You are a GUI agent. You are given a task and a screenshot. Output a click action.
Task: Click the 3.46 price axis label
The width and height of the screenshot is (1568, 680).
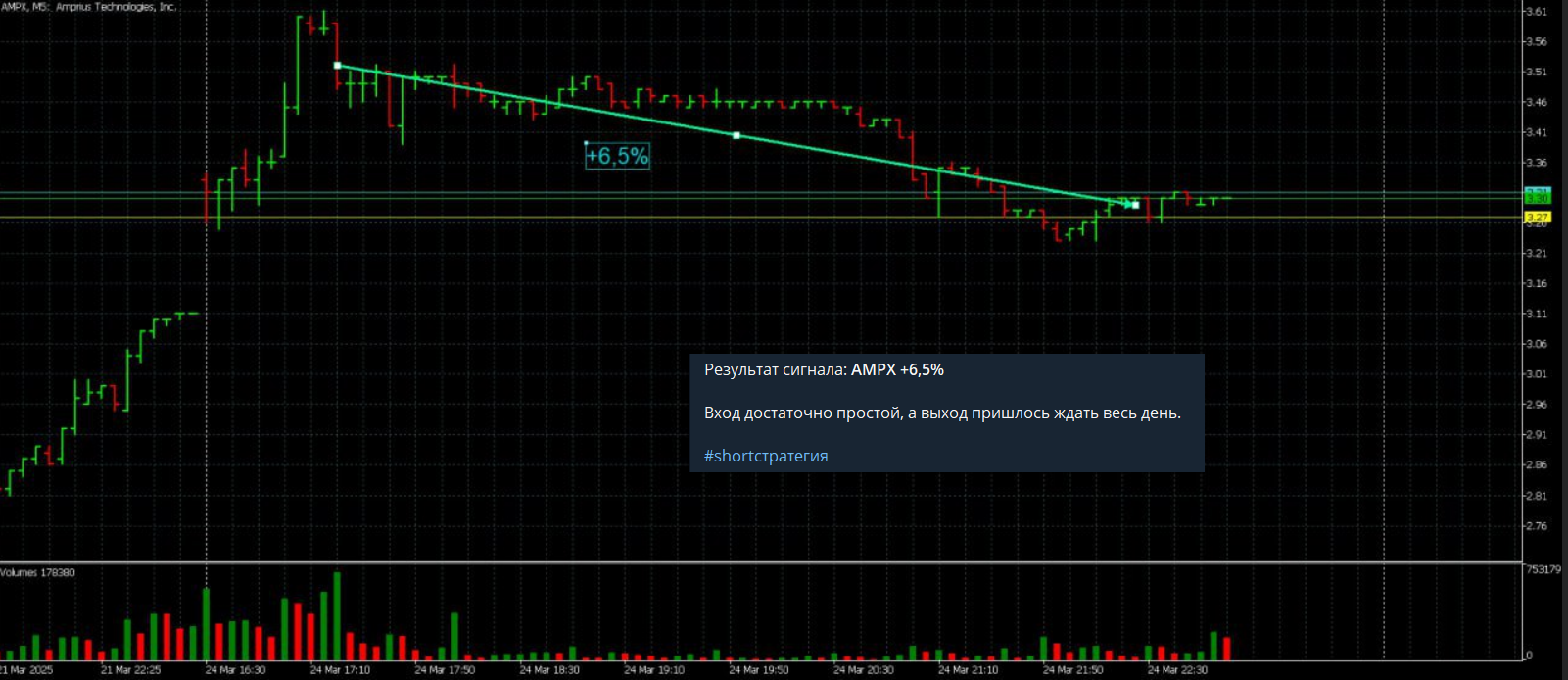pyautogui.click(x=1536, y=103)
